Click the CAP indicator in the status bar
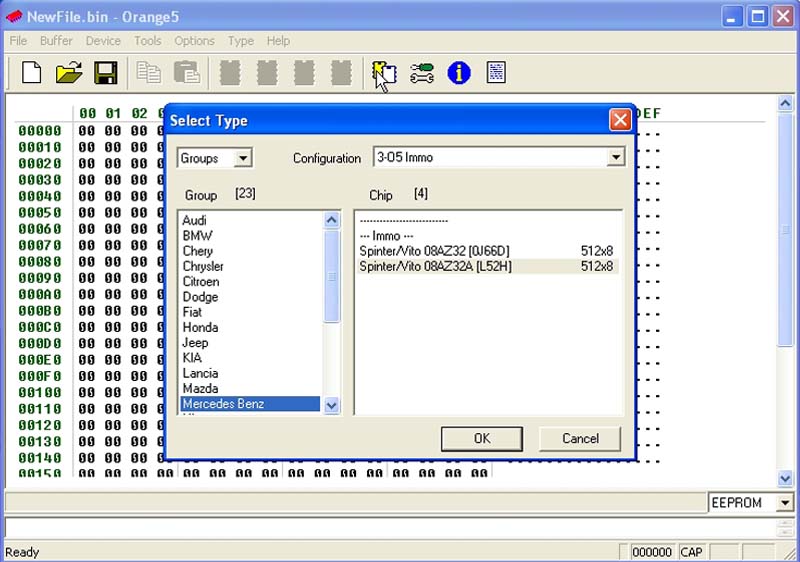800x562 pixels. [691, 552]
